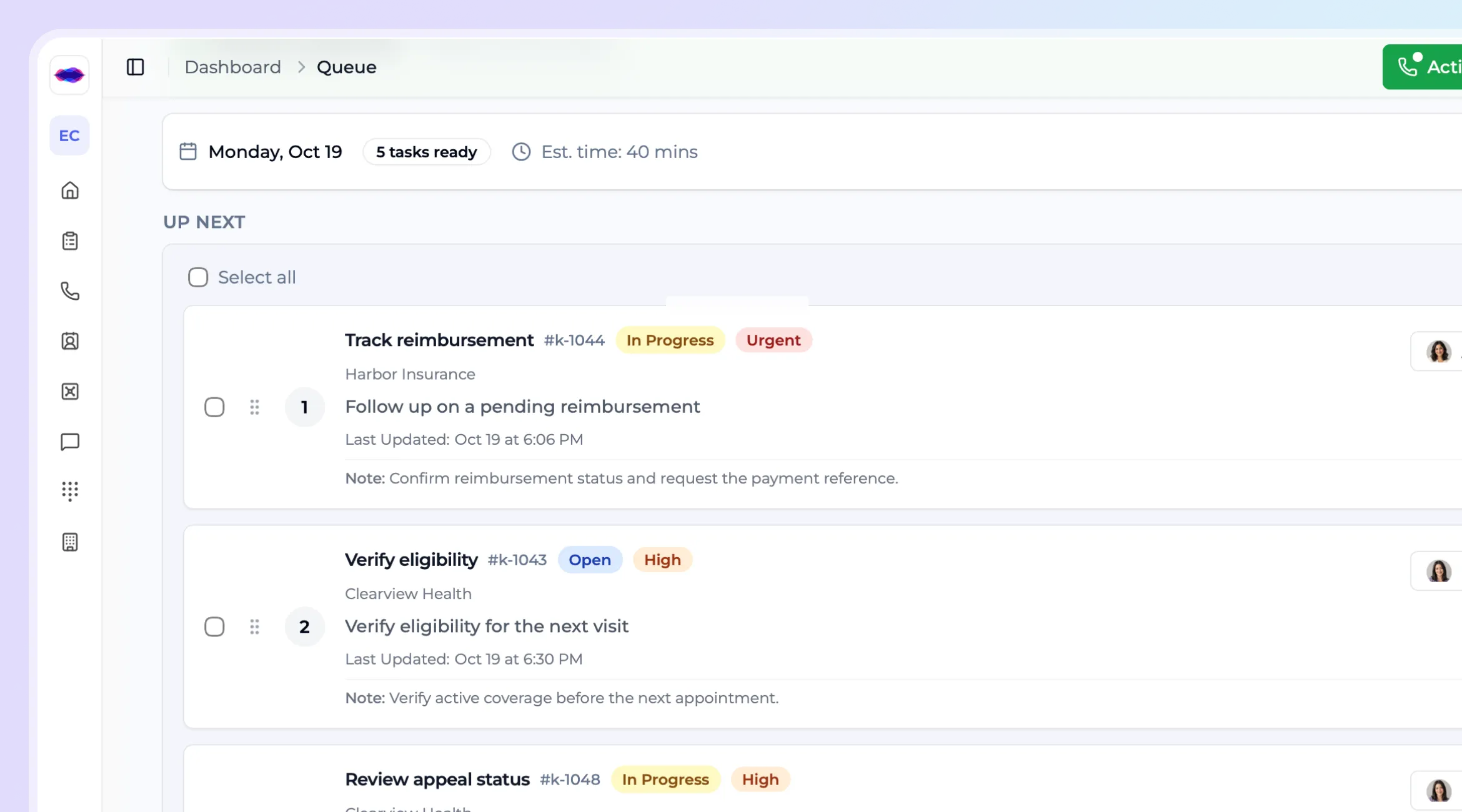Click Harbor Insurance payer name
1462x812 pixels.
[410, 374]
